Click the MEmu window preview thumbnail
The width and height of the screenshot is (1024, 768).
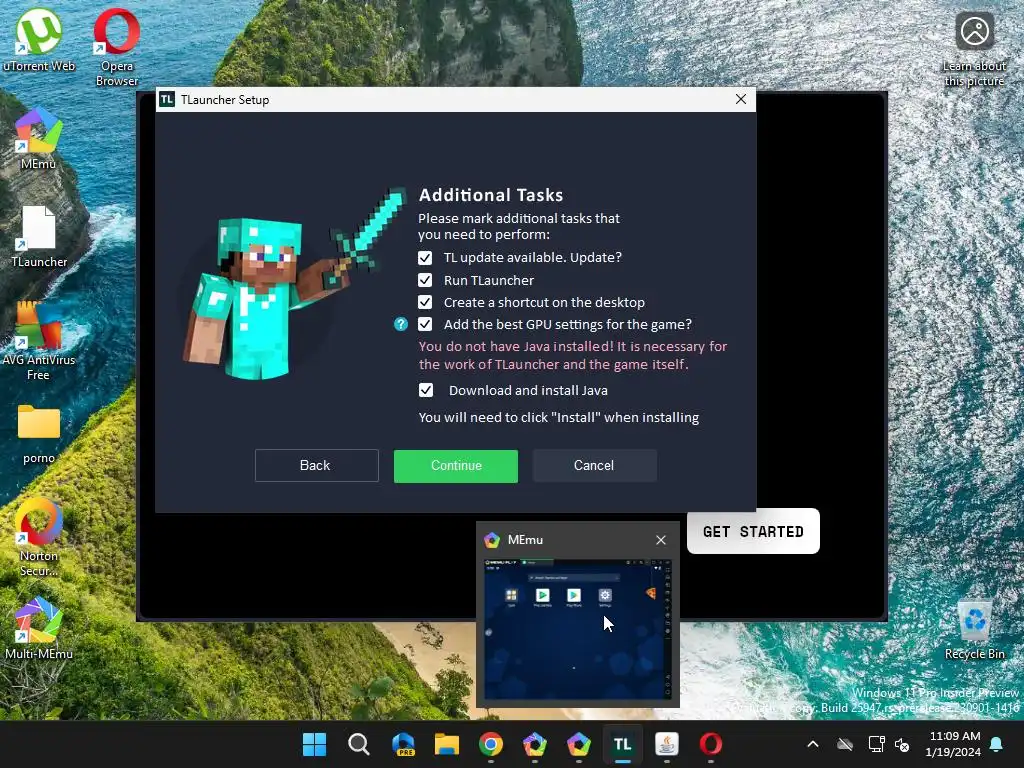[578, 629]
